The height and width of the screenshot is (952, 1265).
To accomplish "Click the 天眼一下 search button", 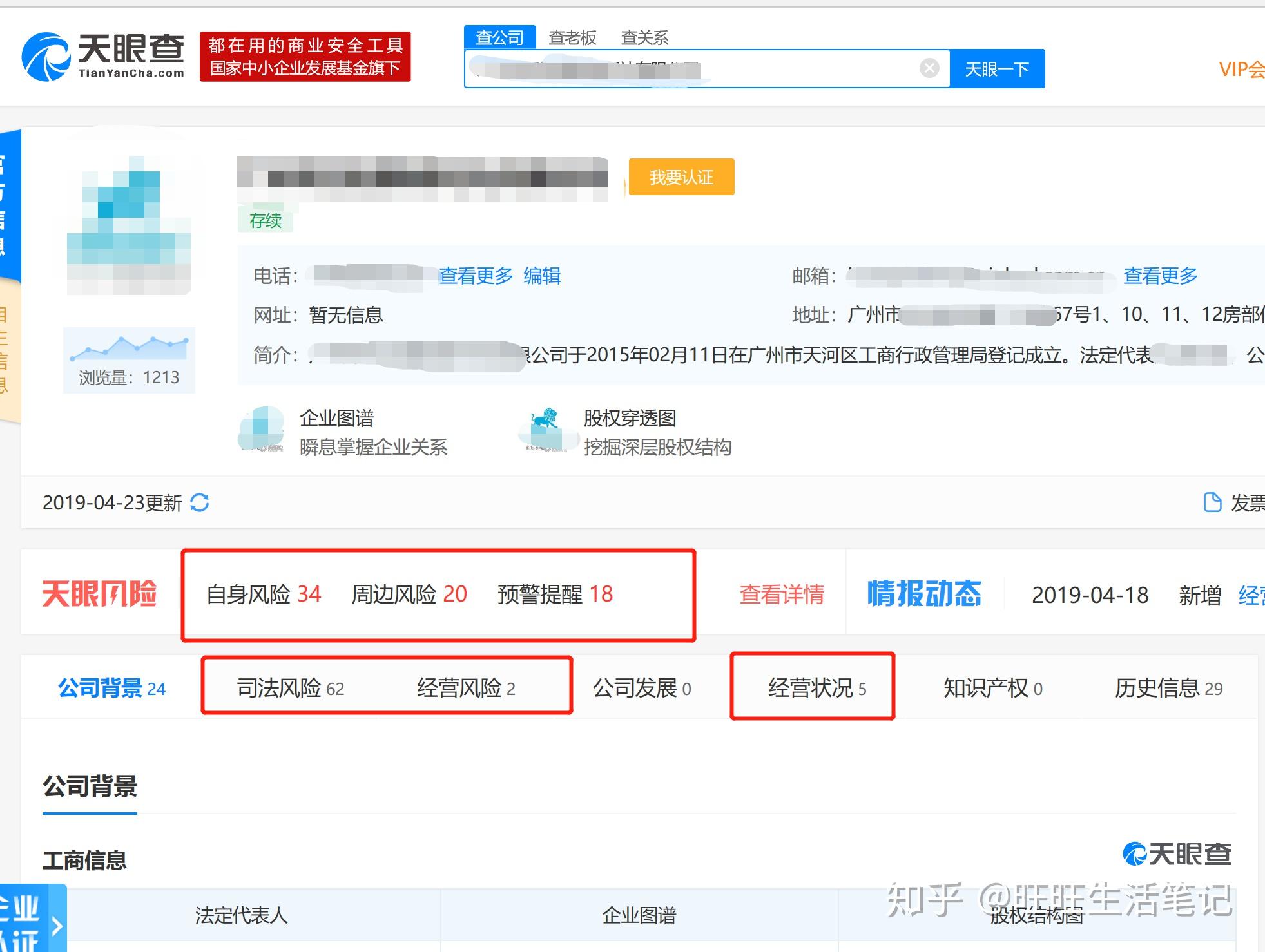I will pyautogui.click(x=997, y=68).
